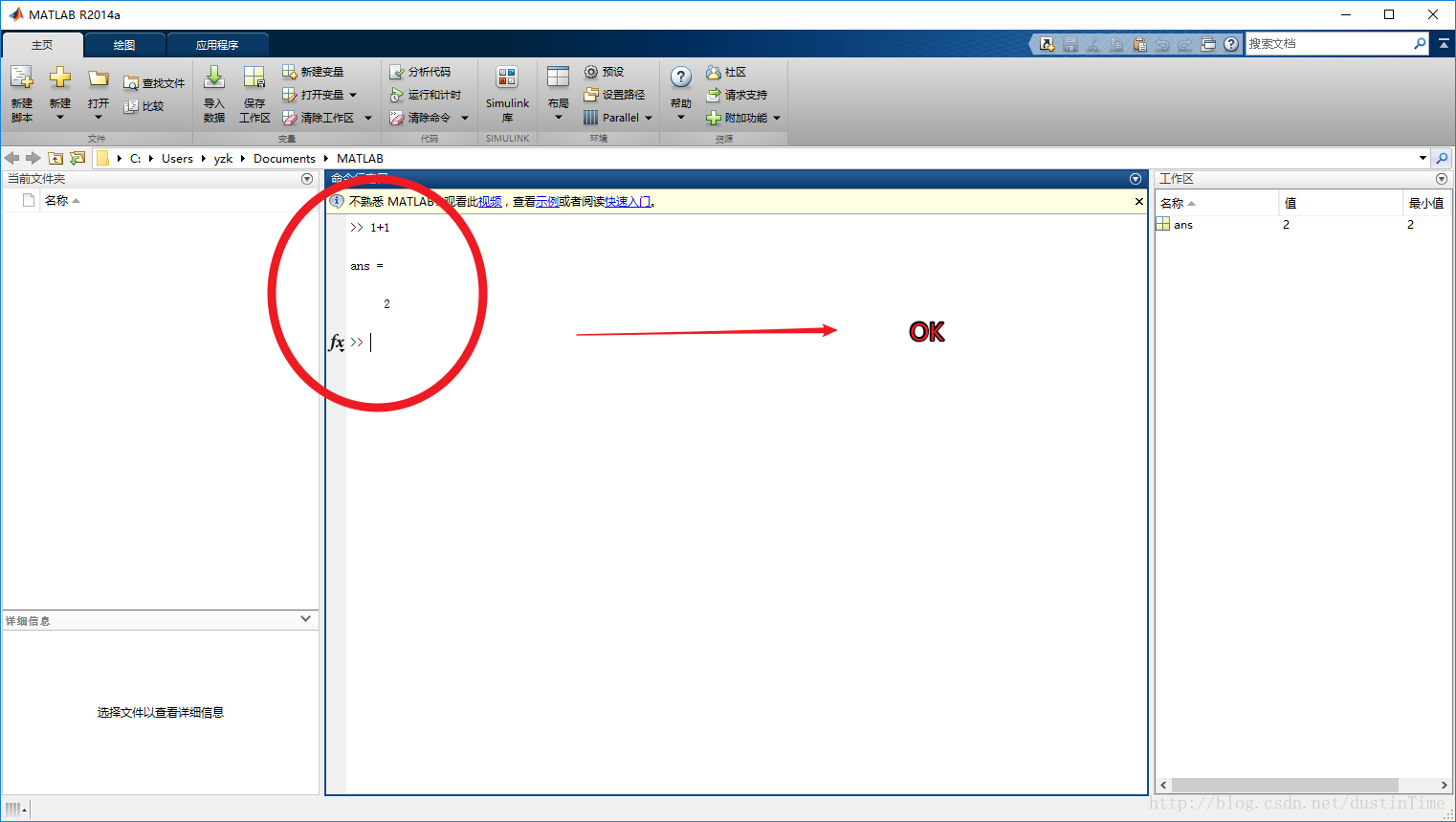1456x822 pixels.
Task: Click the workspace horizontal scrollbar
Action: [1285, 785]
